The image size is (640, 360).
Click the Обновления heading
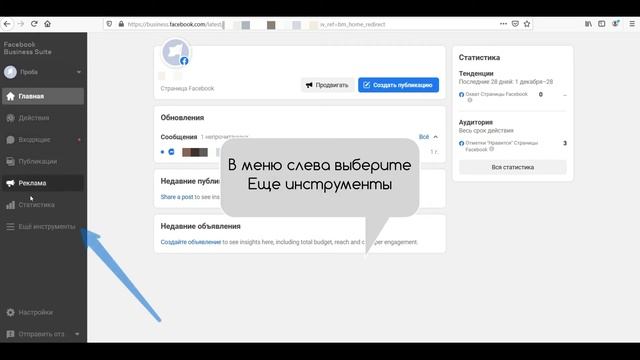(x=182, y=118)
